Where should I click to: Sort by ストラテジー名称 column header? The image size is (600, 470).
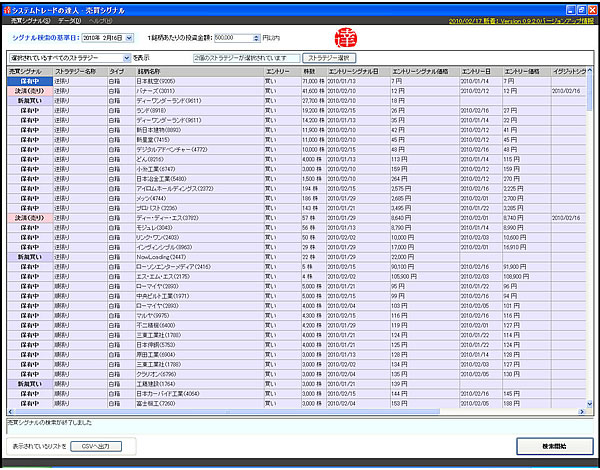80,72
